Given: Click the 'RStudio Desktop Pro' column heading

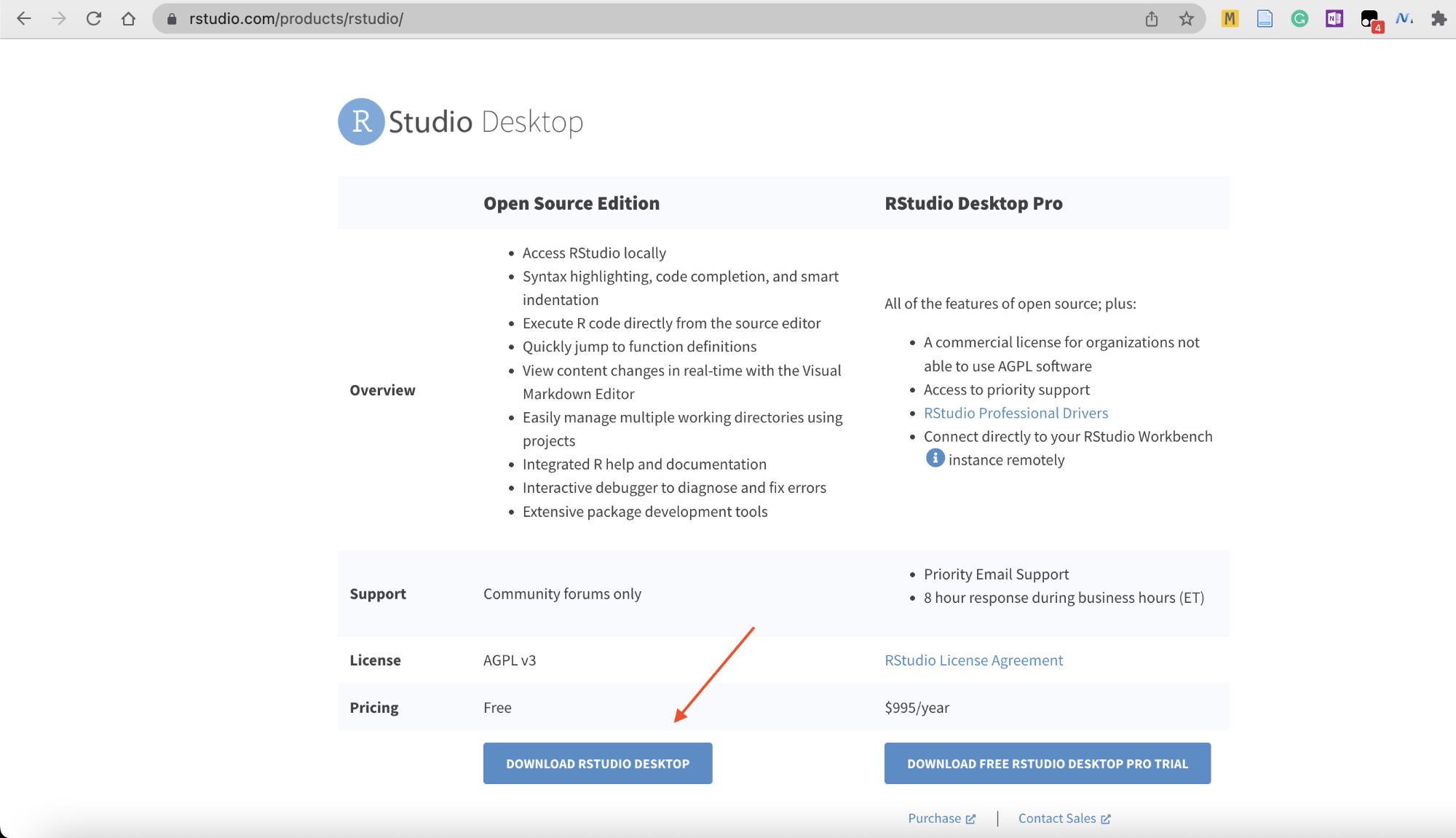Looking at the screenshot, I should [973, 203].
